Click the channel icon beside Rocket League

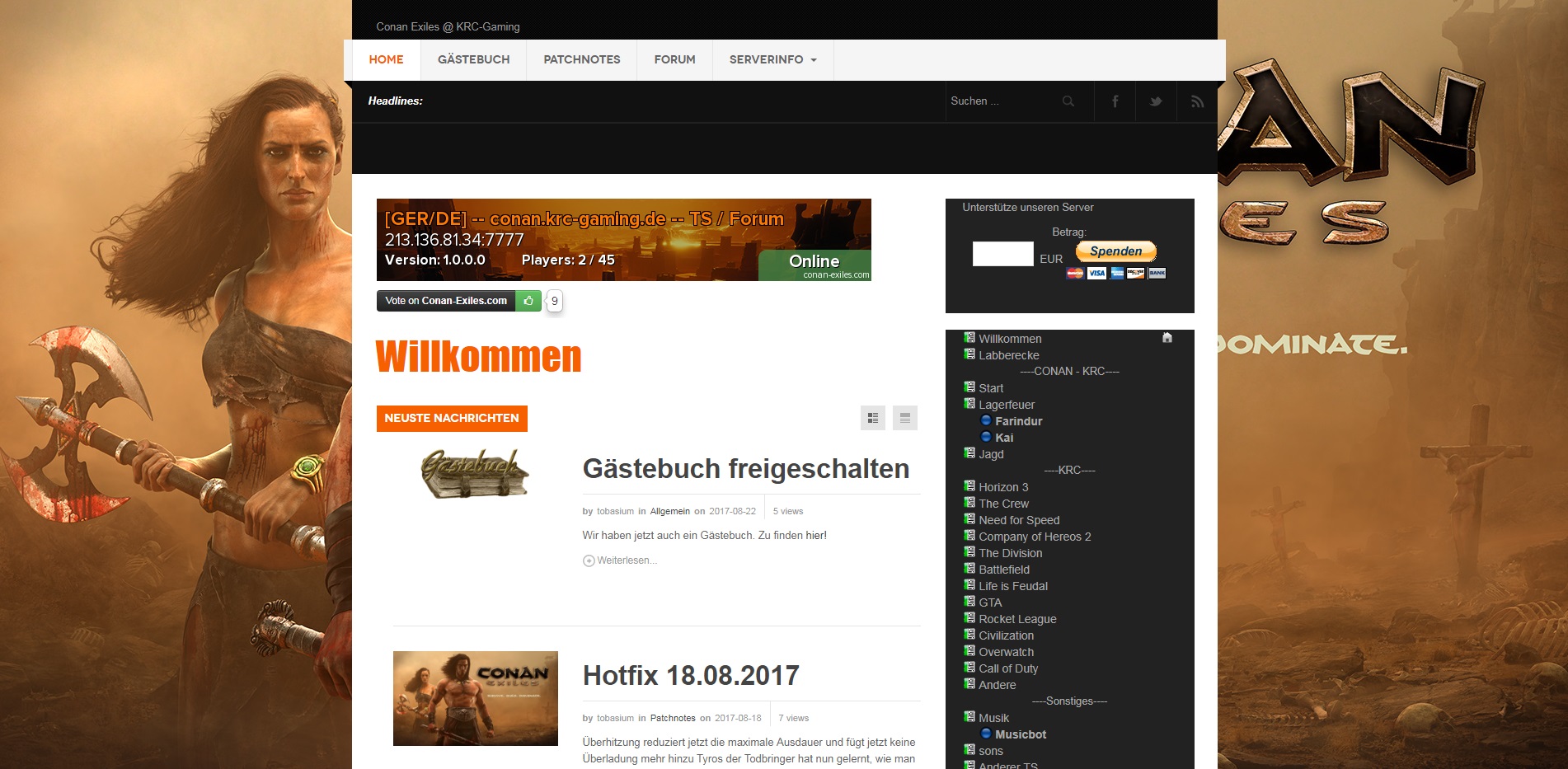point(969,618)
